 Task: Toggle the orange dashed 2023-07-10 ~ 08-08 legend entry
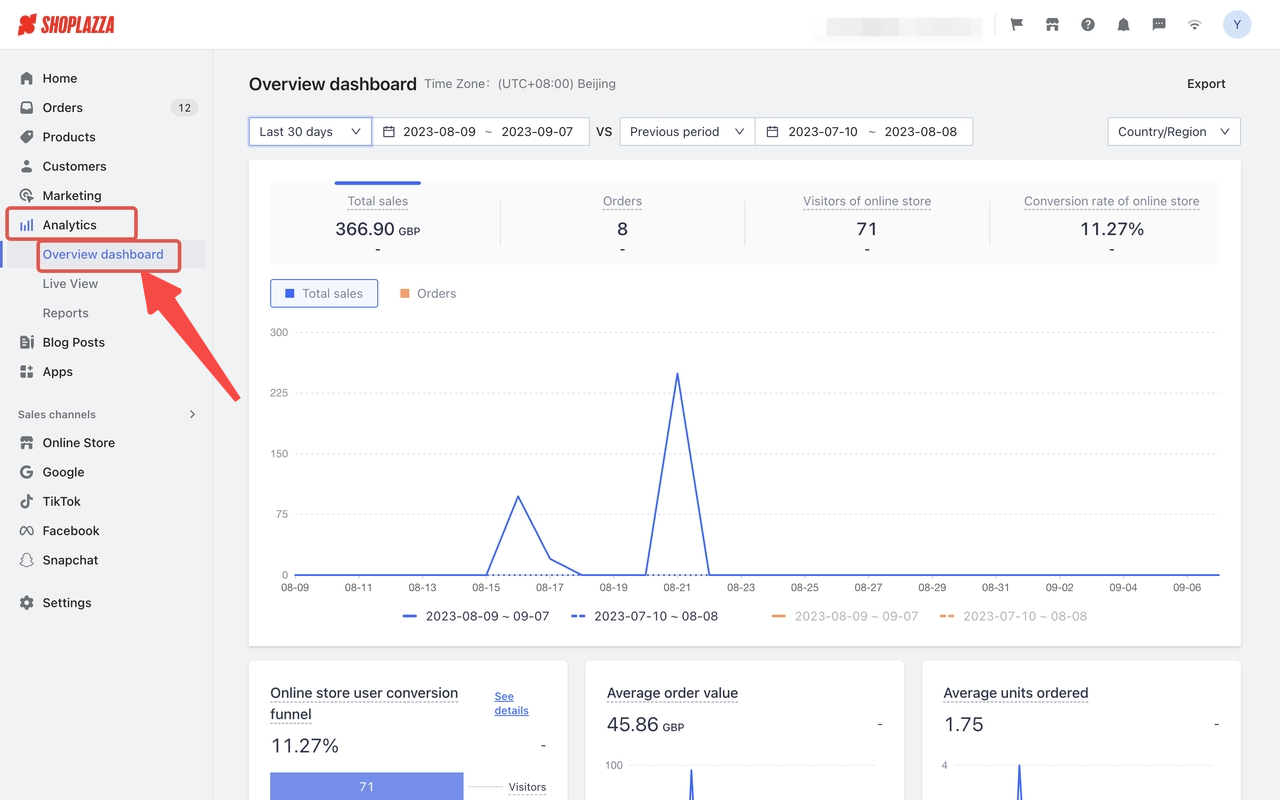[1013, 616]
